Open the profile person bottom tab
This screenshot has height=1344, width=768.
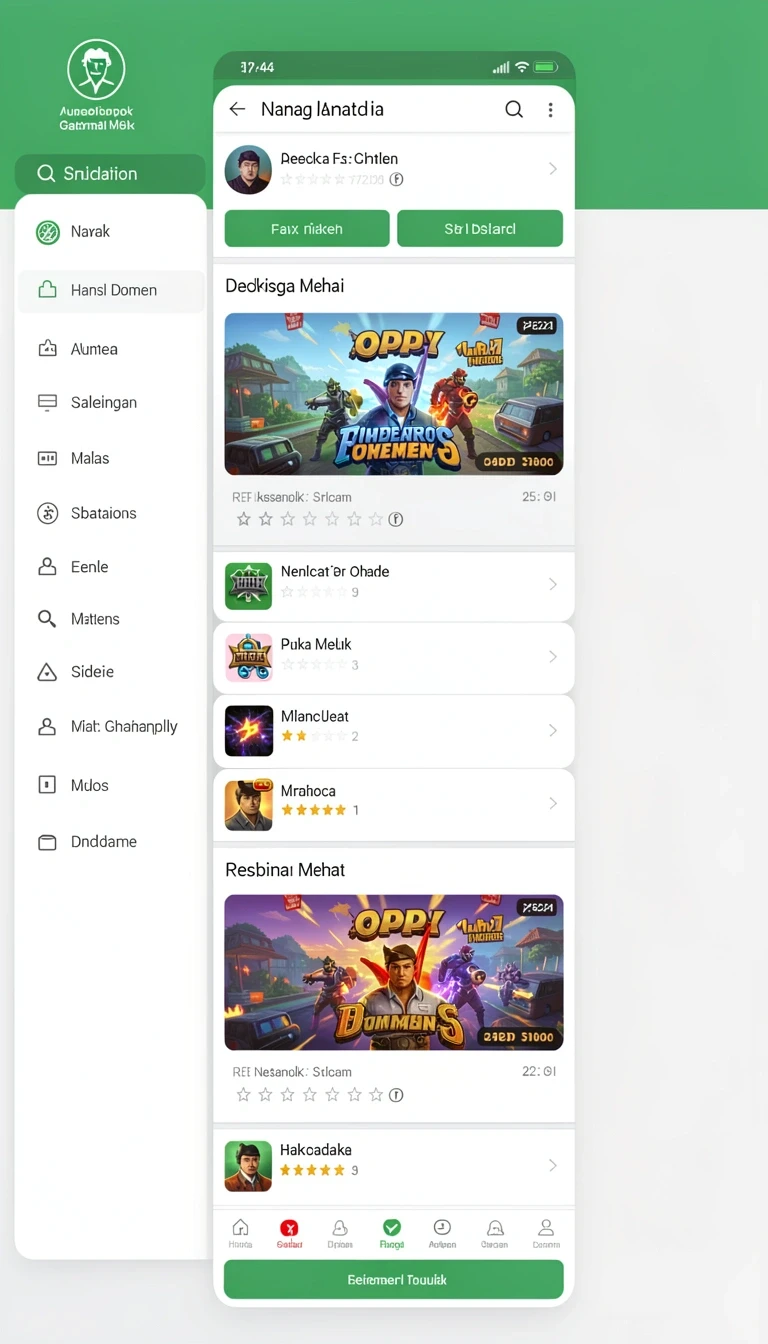coord(546,1233)
